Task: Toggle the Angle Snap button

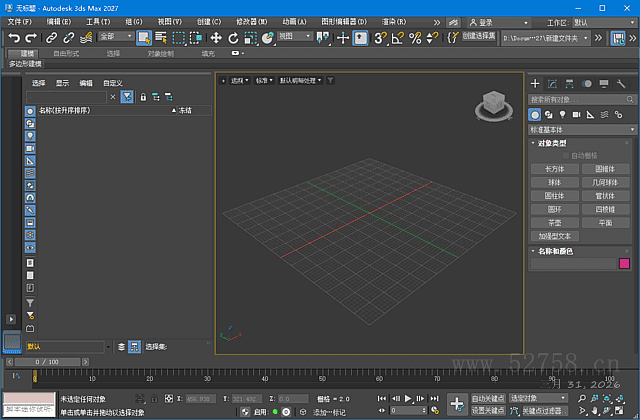Action: pos(398,38)
